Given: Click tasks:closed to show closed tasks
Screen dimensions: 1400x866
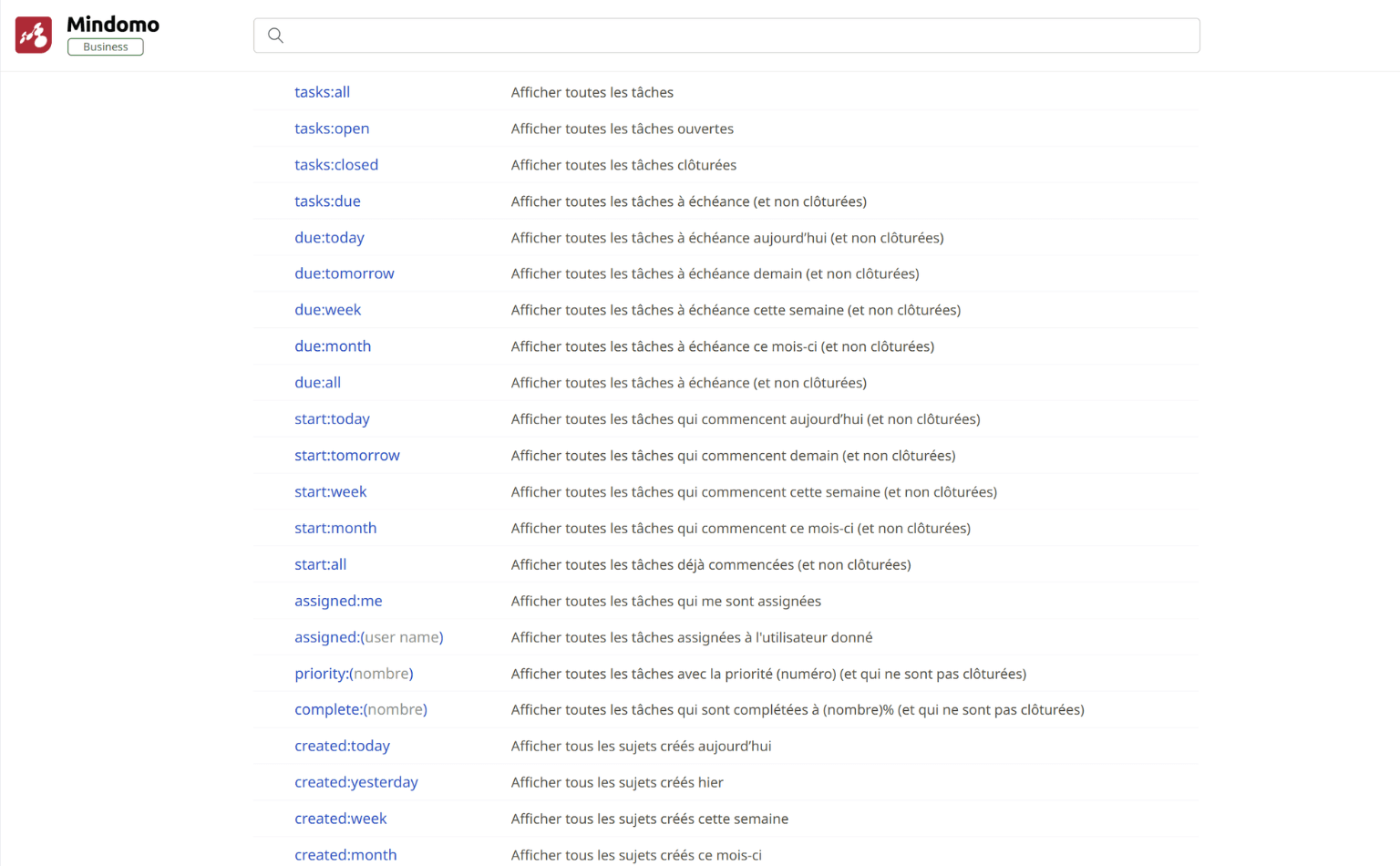Looking at the screenshot, I should tap(336, 165).
